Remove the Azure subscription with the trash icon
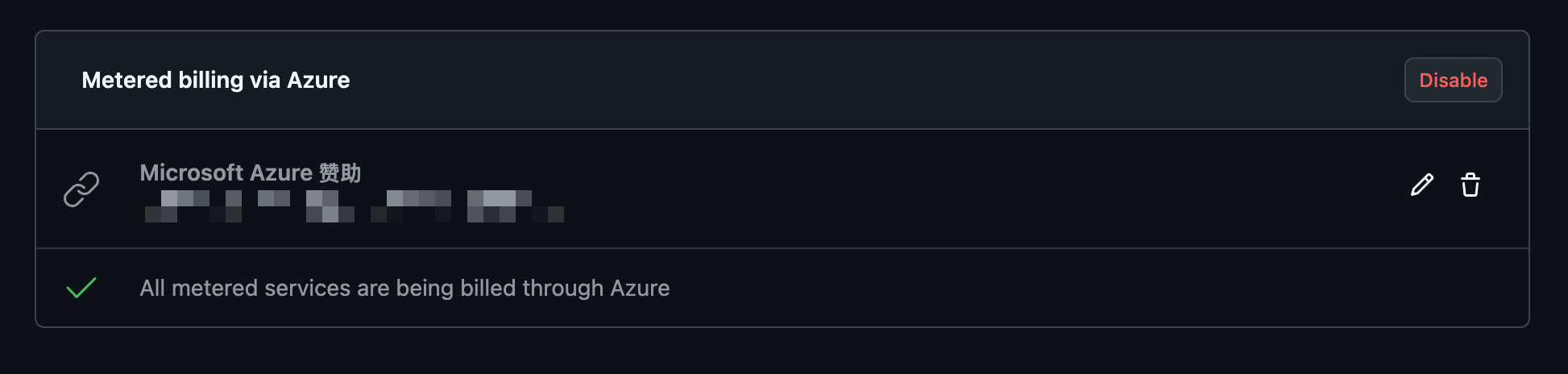This screenshot has width=1568, height=374. tap(1471, 185)
